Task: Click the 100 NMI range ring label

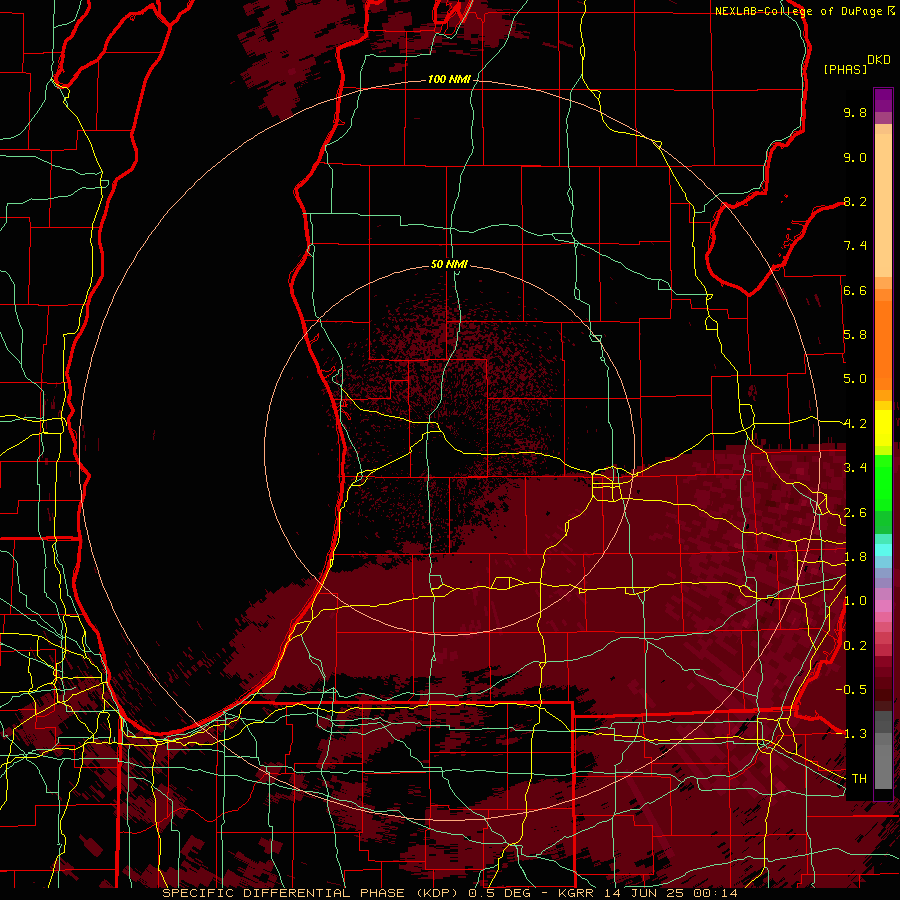Action: tap(449, 79)
